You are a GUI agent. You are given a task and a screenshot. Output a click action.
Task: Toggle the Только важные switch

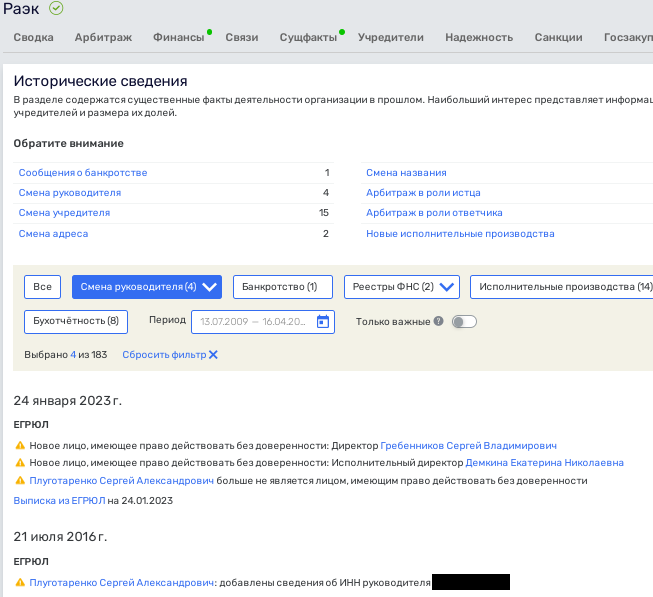click(464, 322)
